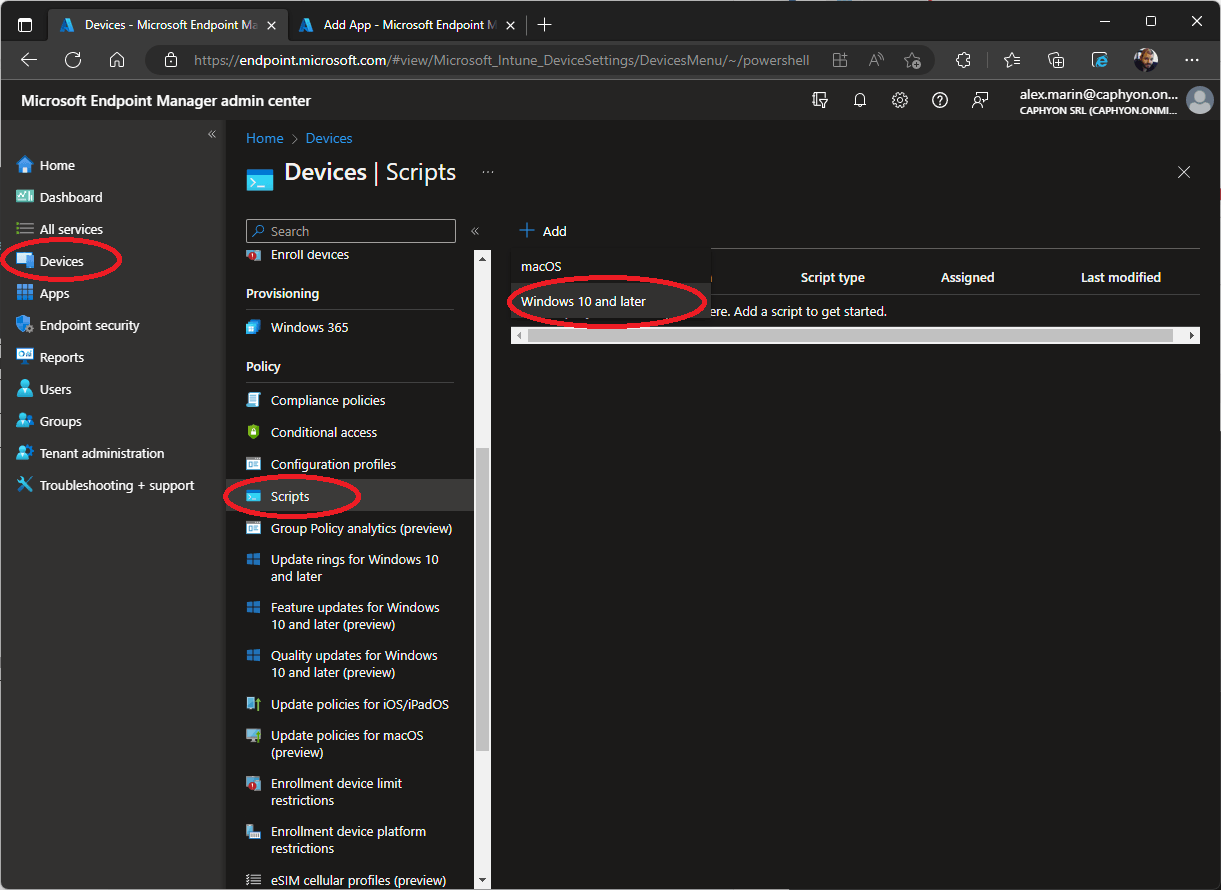Open browser Settings and more menu
The height and width of the screenshot is (890, 1221).
pos(1192,60)
